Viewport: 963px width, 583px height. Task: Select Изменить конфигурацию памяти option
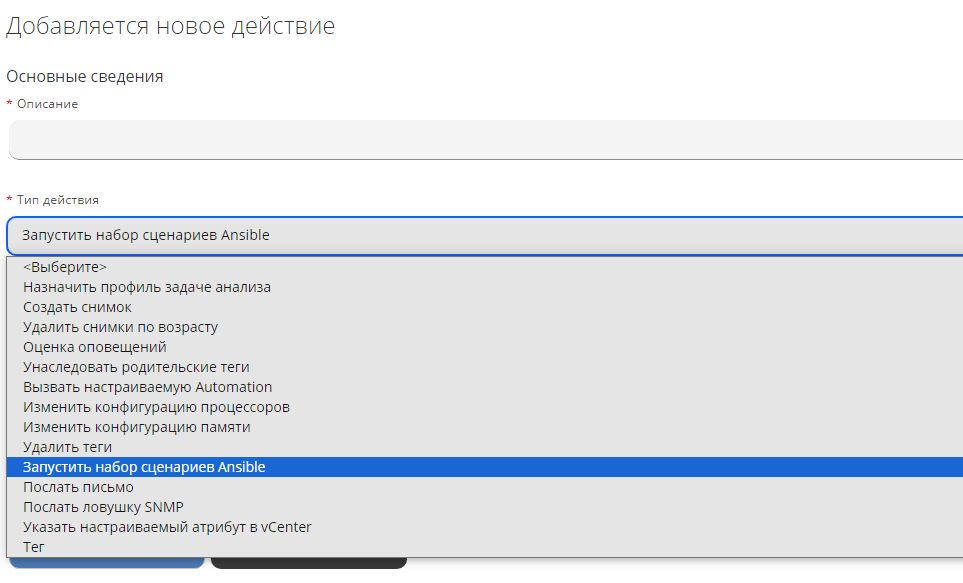click(x=136, y=427)
